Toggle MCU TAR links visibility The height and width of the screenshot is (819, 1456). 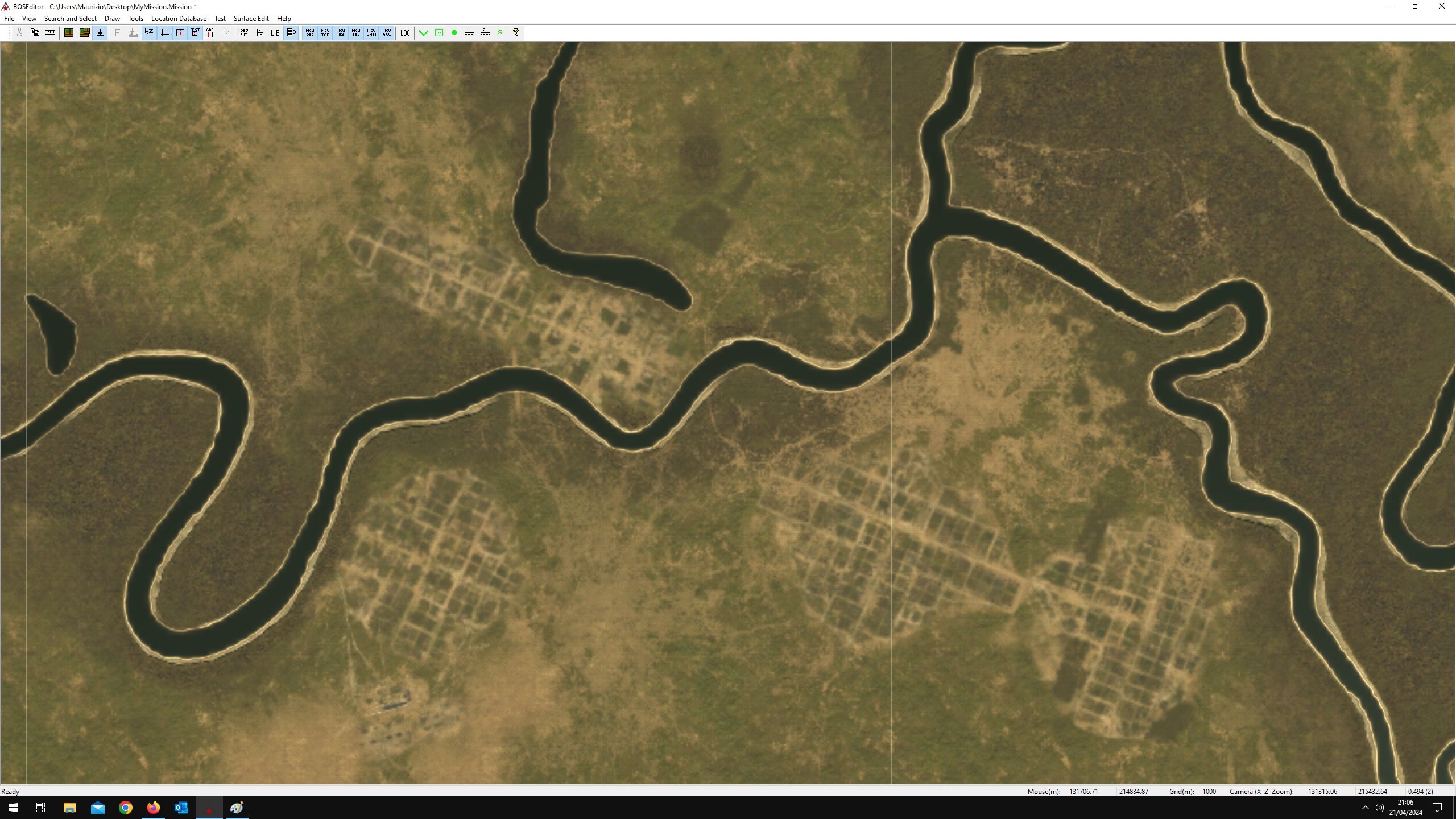pyautogui.click(x=325, y=32)
